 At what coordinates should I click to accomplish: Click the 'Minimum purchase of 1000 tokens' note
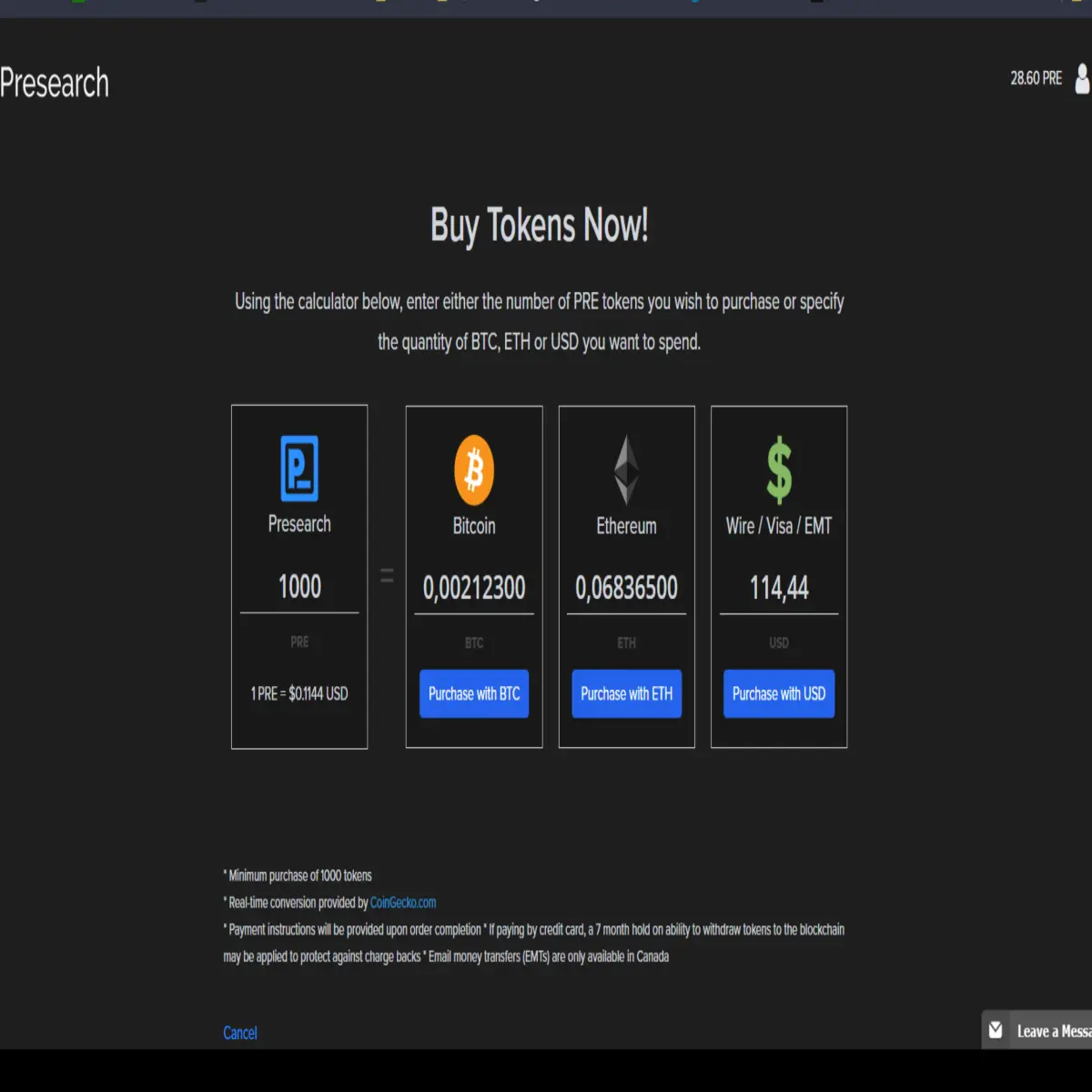point(299,876)
